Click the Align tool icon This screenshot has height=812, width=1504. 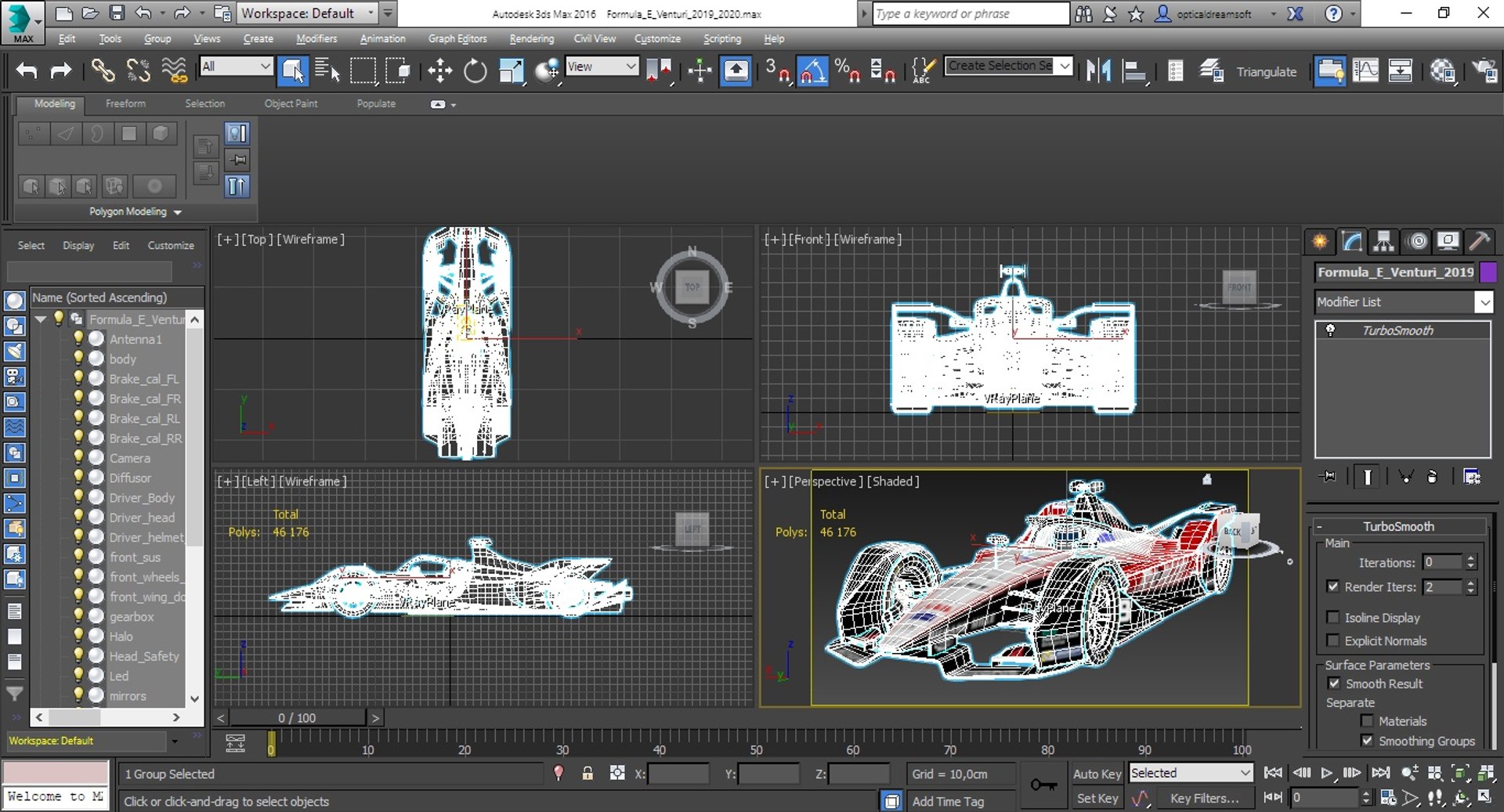click(x=1134, y=71)
